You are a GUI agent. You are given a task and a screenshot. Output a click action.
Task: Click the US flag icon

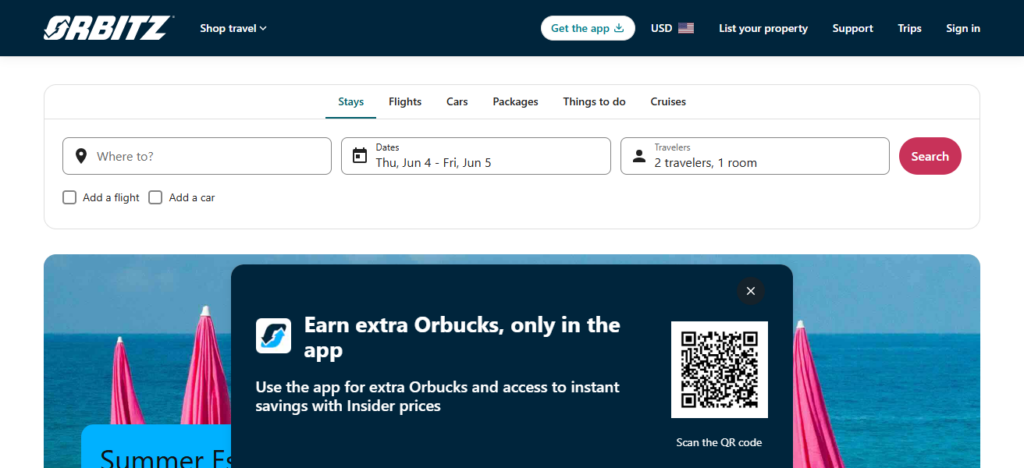click(686, 28)
